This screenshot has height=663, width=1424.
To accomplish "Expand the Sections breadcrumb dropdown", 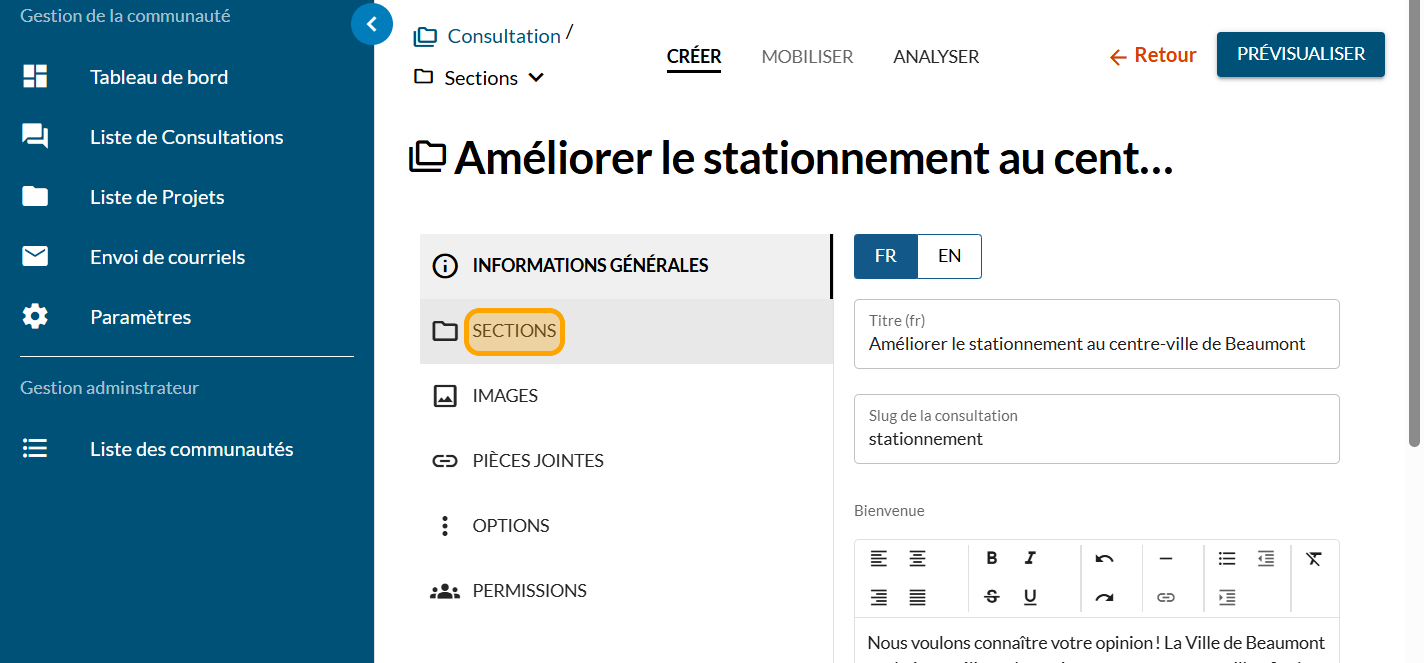I will (x=536, y=78).
